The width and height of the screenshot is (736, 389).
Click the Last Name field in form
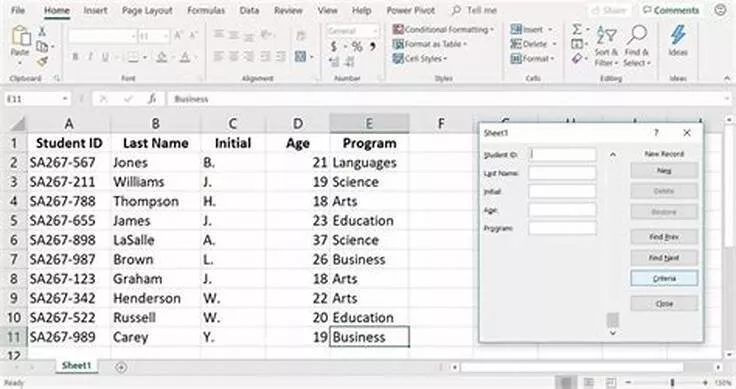pos(562,173)
